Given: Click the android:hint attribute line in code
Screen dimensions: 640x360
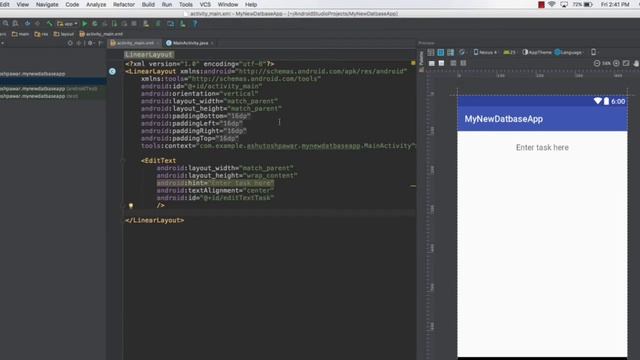Looking at the screenshot, I should tap(215, 183).
